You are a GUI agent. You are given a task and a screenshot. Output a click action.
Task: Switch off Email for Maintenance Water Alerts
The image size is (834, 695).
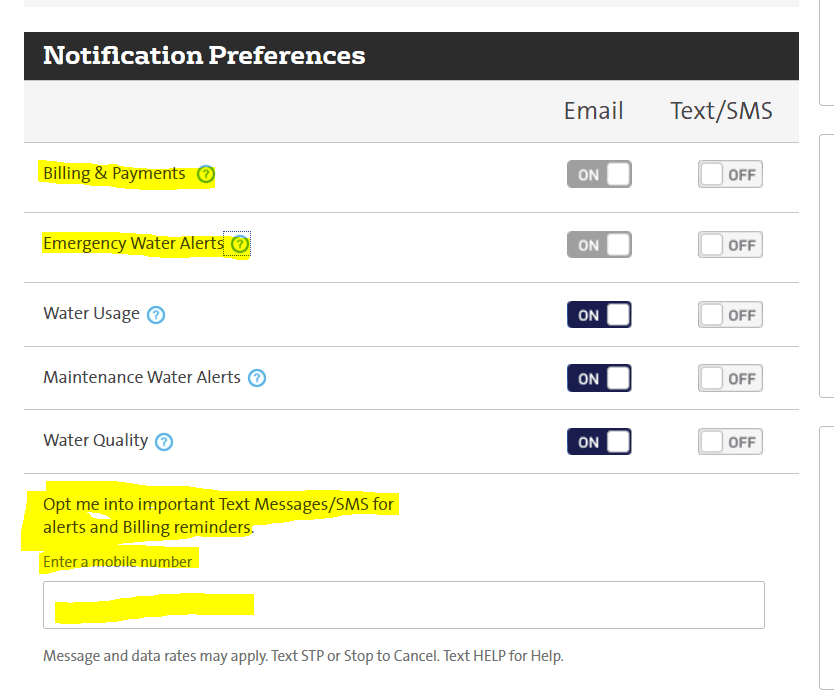(599, 377)
